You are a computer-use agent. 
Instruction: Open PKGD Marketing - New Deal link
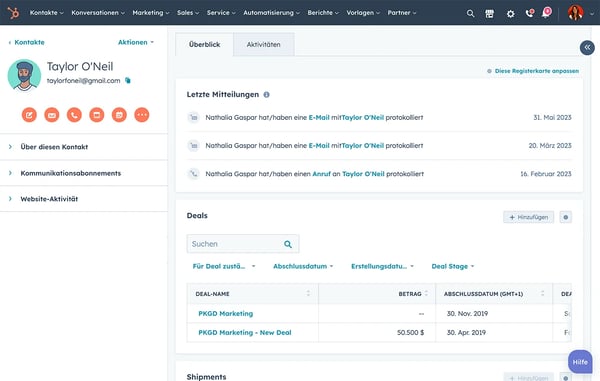click(245, 333)
